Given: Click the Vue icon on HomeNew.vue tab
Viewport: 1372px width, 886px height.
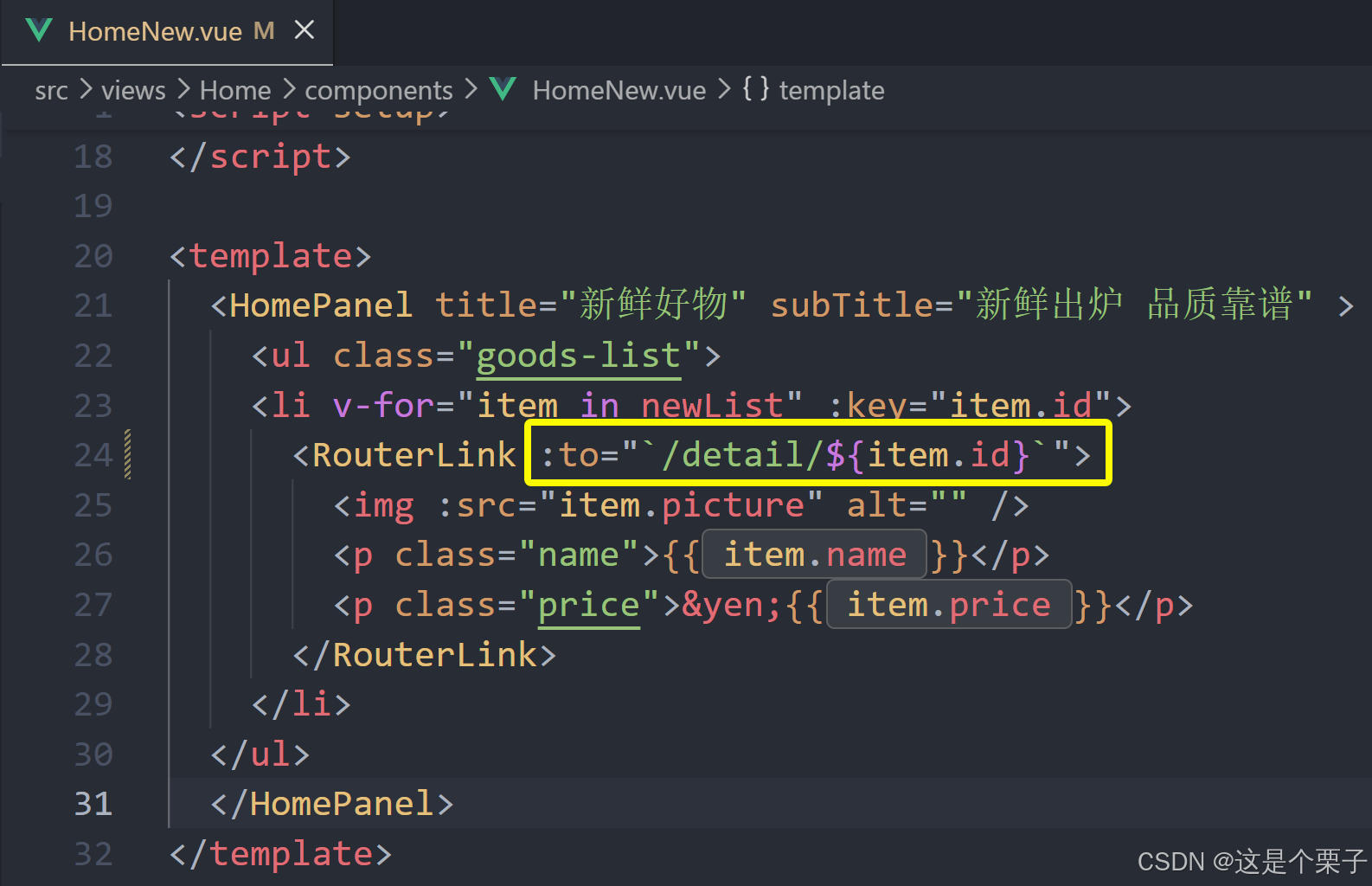Looking at the screenshot, I should (x=39, y=31).
